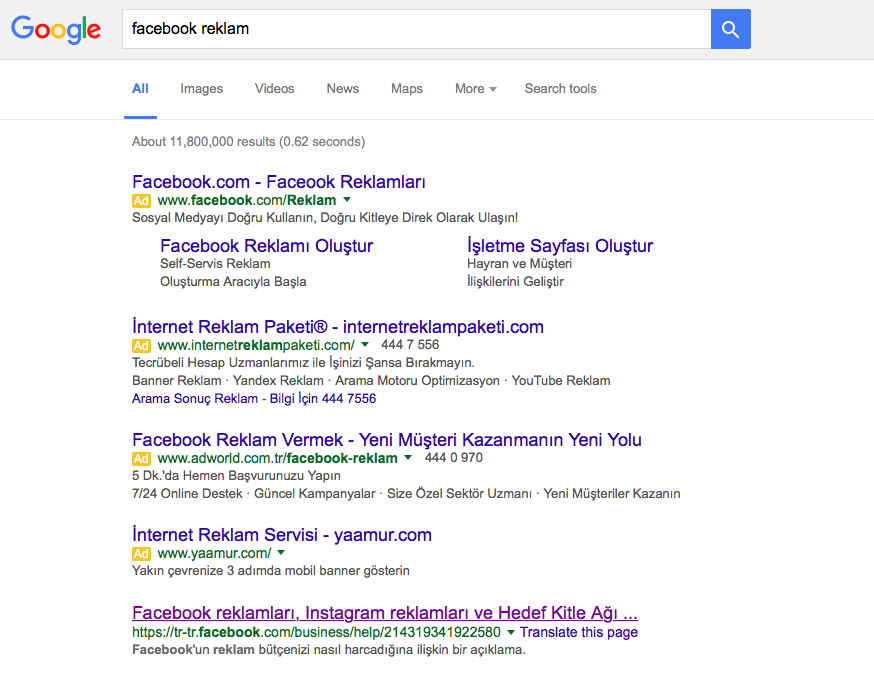Click the Google logo
The width and height of the screenshot is (874, 676).
56,30
